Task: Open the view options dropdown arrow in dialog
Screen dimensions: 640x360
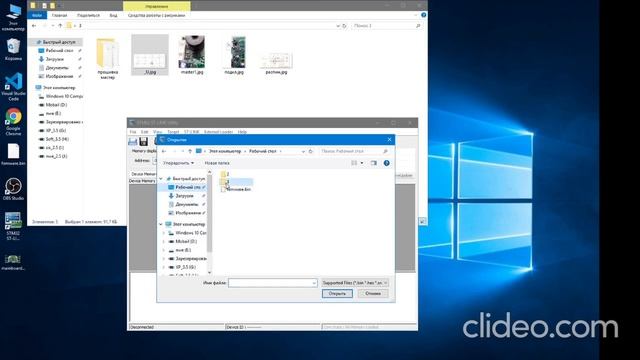Action: [x=362, y=163]
